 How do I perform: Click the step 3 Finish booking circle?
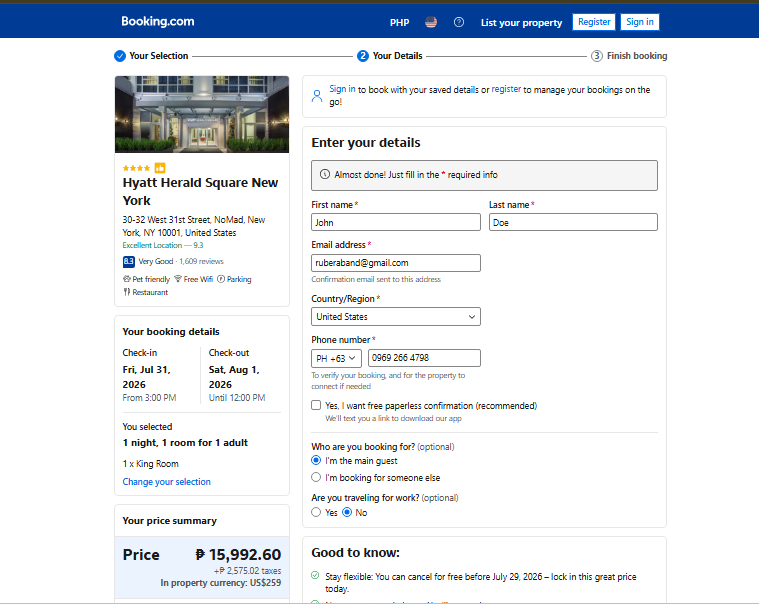tap(596, 56)
